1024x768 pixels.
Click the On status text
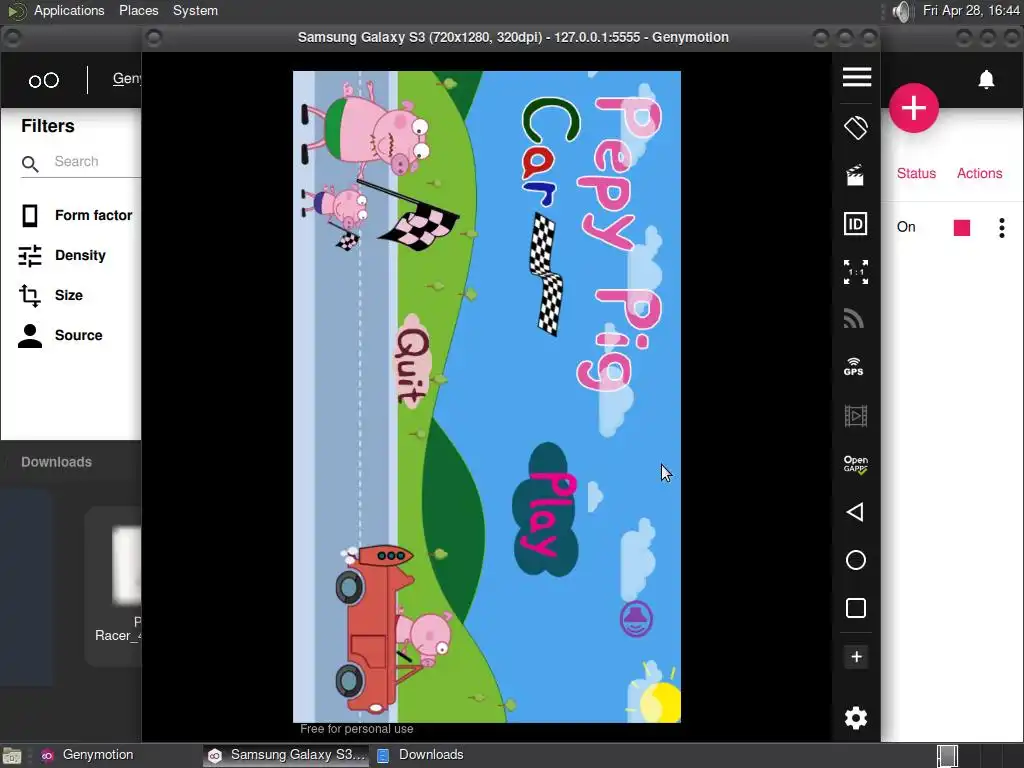906,227
